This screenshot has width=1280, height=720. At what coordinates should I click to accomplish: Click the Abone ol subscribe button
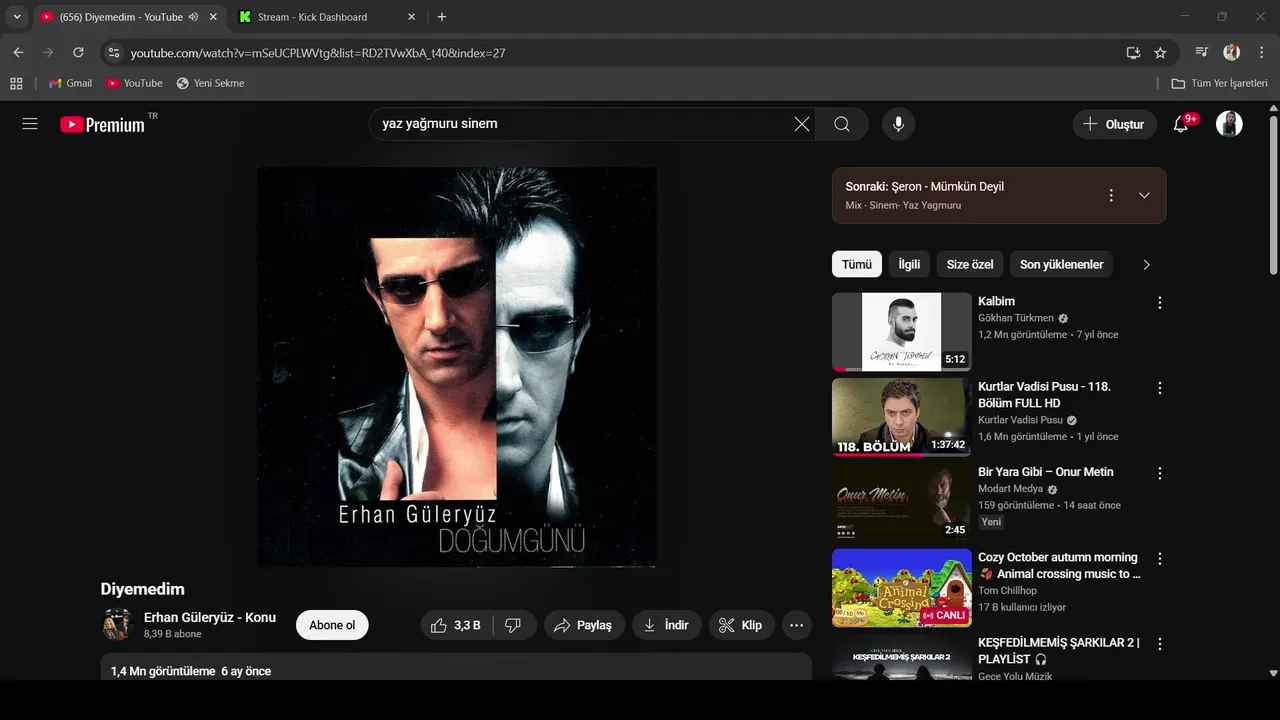click(x=332, y=625)
